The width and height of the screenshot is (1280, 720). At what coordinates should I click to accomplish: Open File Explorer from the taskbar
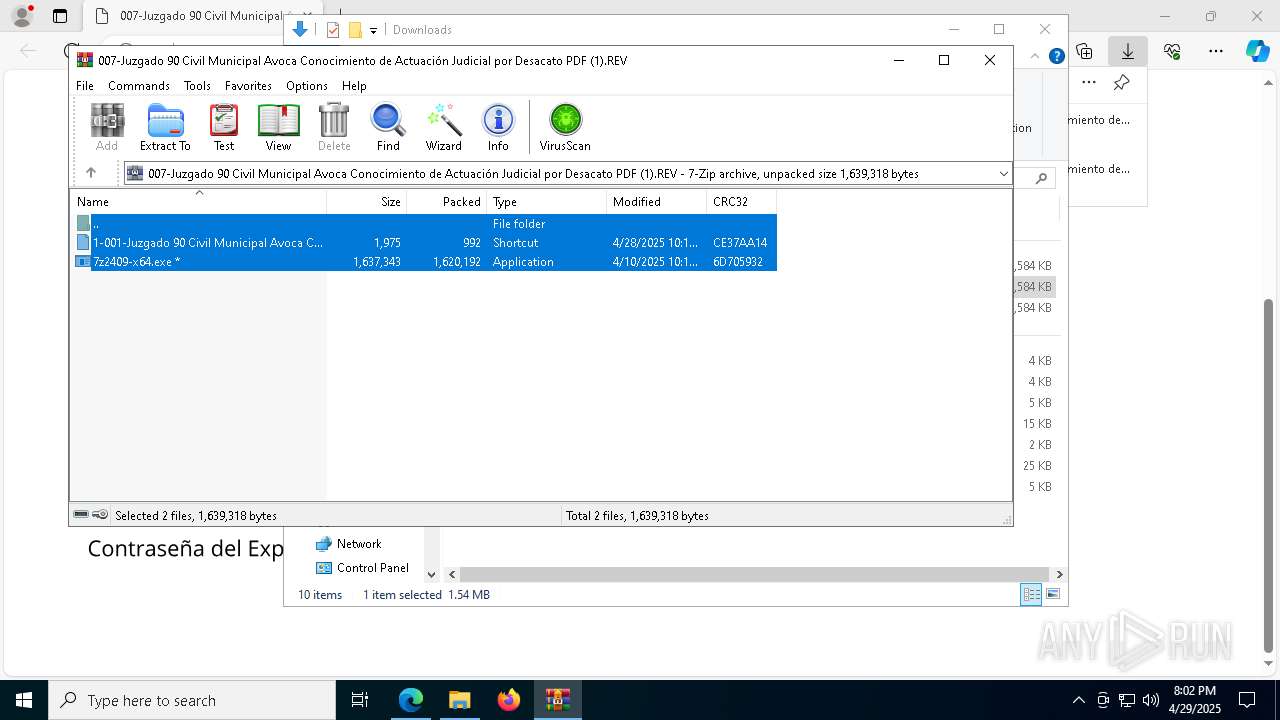coord(460,700)
